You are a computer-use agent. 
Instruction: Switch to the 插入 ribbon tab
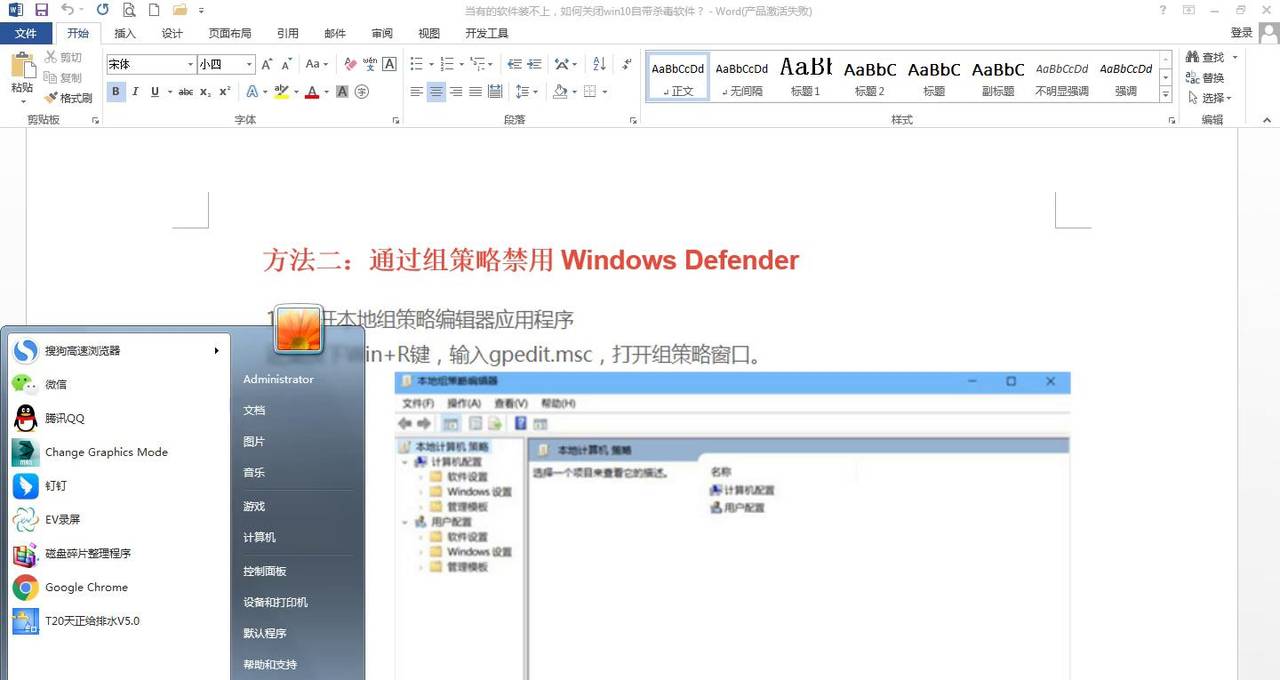124,32
